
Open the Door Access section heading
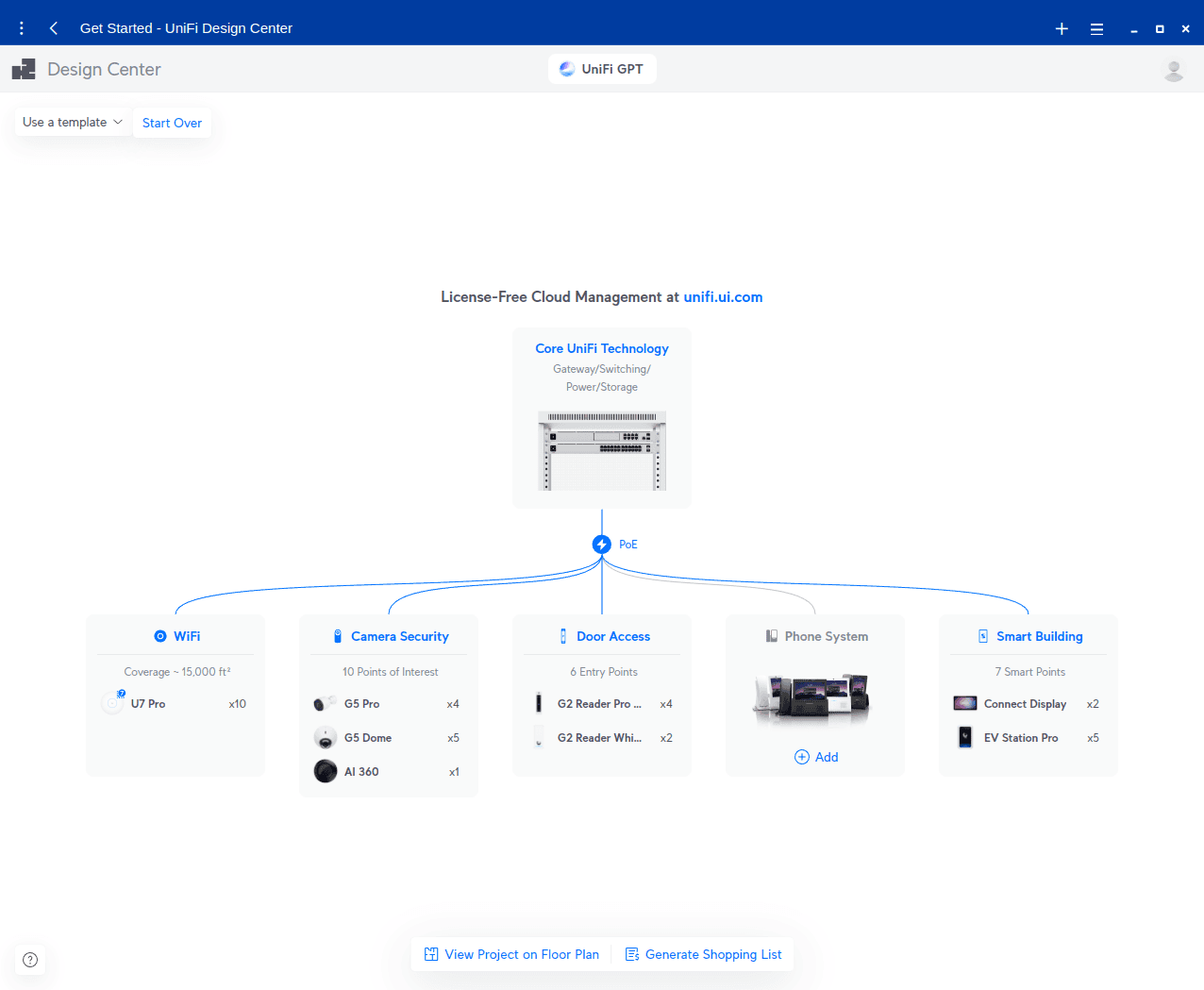point(612,637)
